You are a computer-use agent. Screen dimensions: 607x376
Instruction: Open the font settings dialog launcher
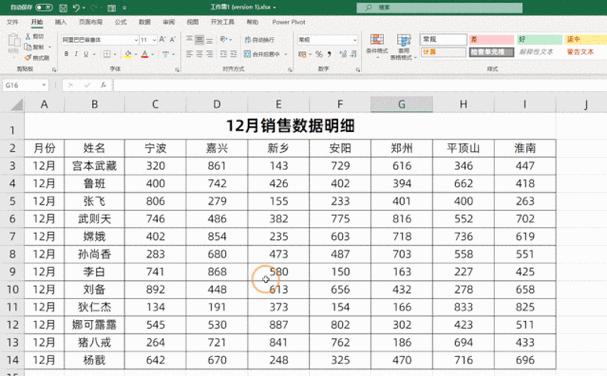(177, 70)
